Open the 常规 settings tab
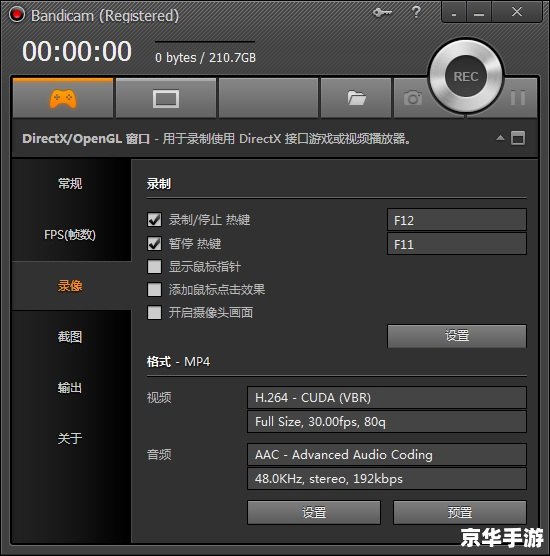 click(70, 183)
